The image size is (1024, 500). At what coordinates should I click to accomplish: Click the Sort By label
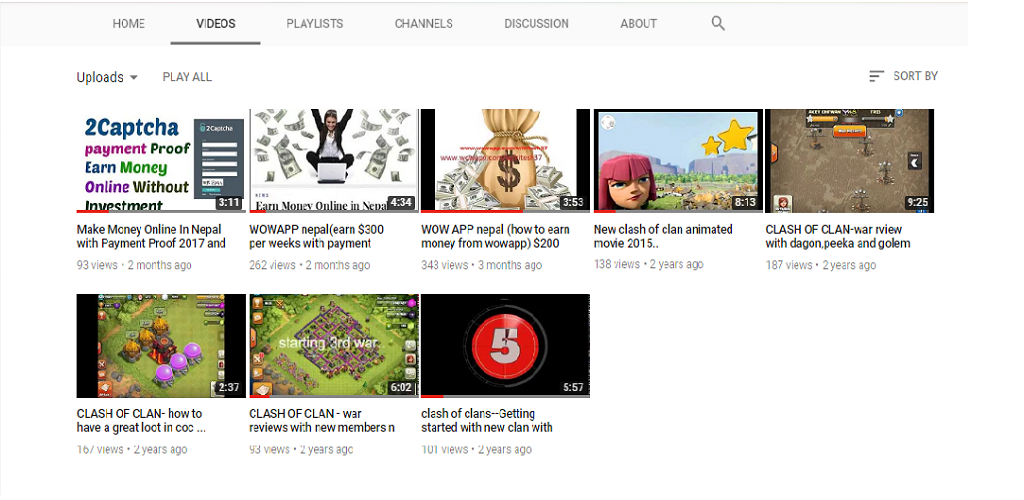[916, 76]
